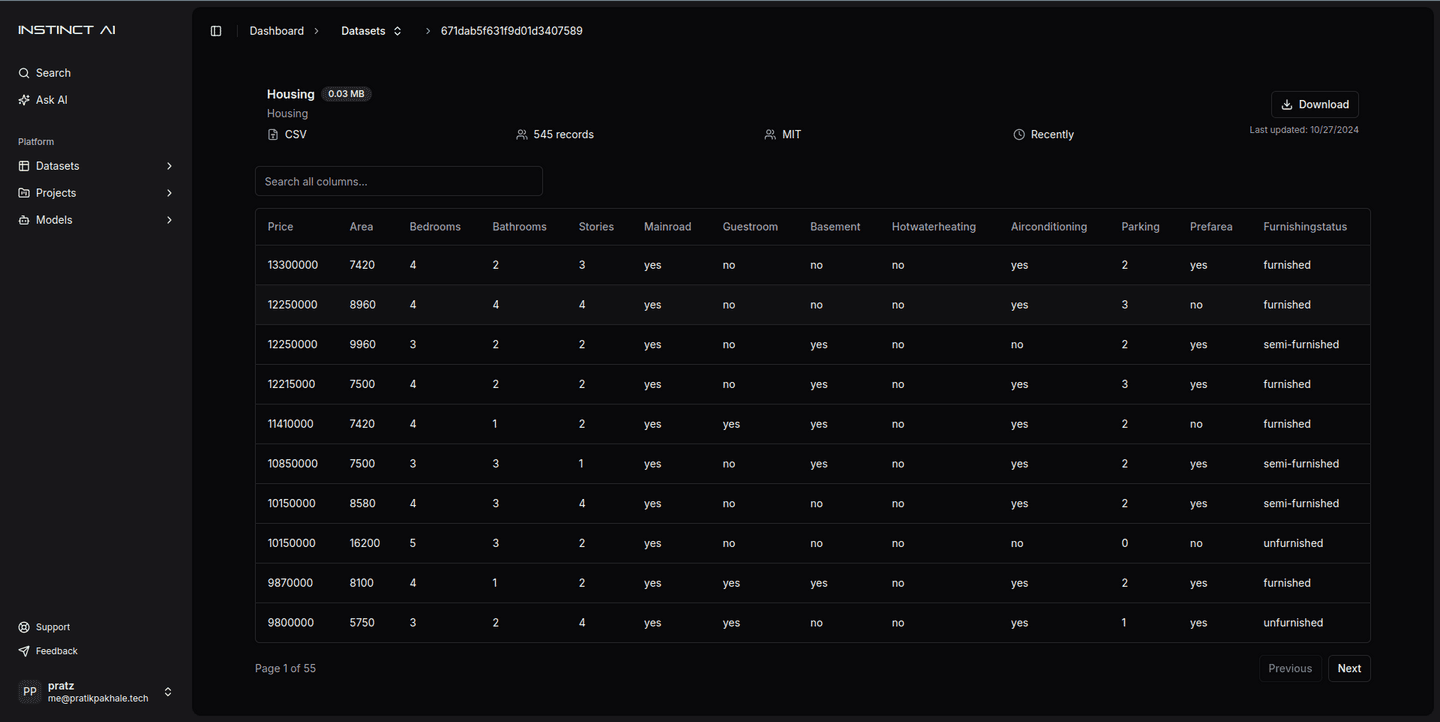1440x722 pixels.
Task: Click the Stories column header
Action: [x=596, y=227]
